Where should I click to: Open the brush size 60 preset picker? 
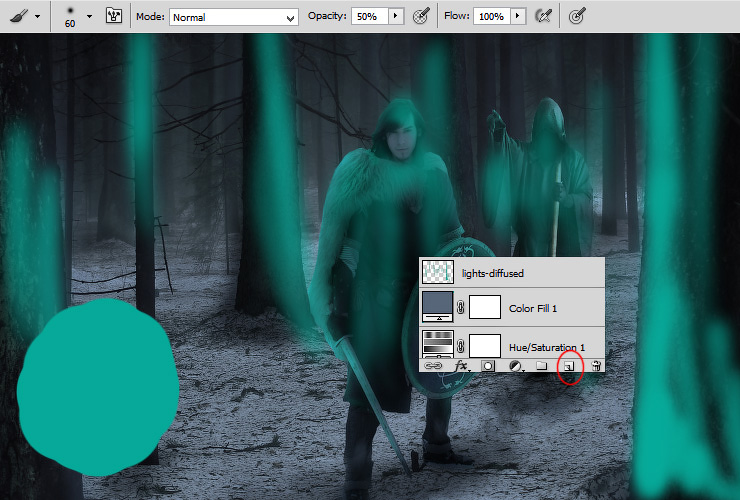pyautogui.click(x=70, y=17)
